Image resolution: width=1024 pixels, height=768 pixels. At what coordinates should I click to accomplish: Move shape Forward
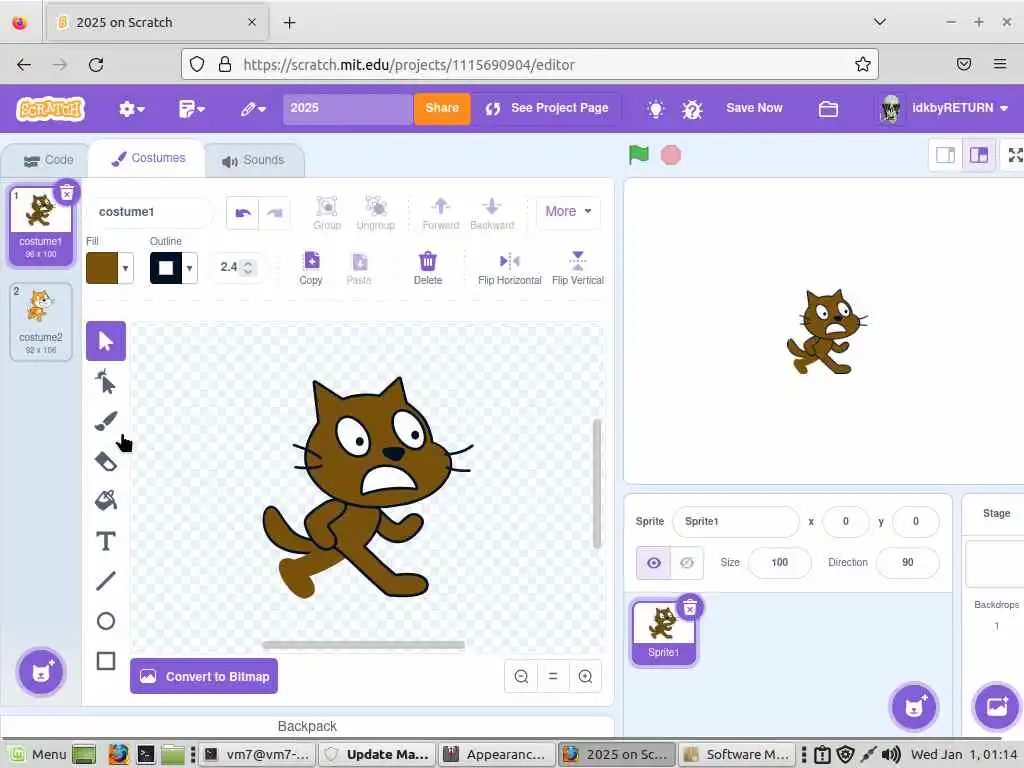click(441, 213)
